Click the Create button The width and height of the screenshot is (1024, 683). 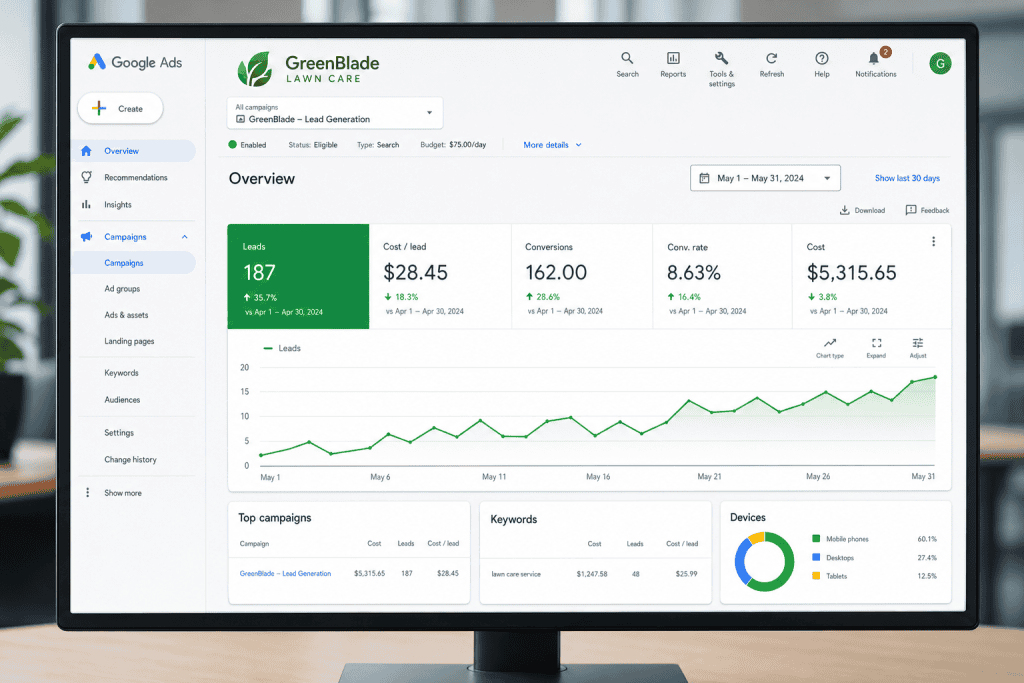coord(120,108)
